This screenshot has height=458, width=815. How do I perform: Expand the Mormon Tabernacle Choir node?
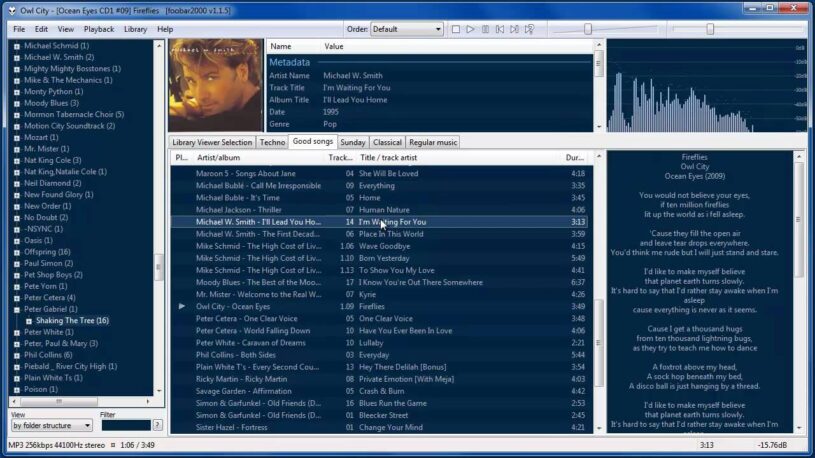click(17, 115)
